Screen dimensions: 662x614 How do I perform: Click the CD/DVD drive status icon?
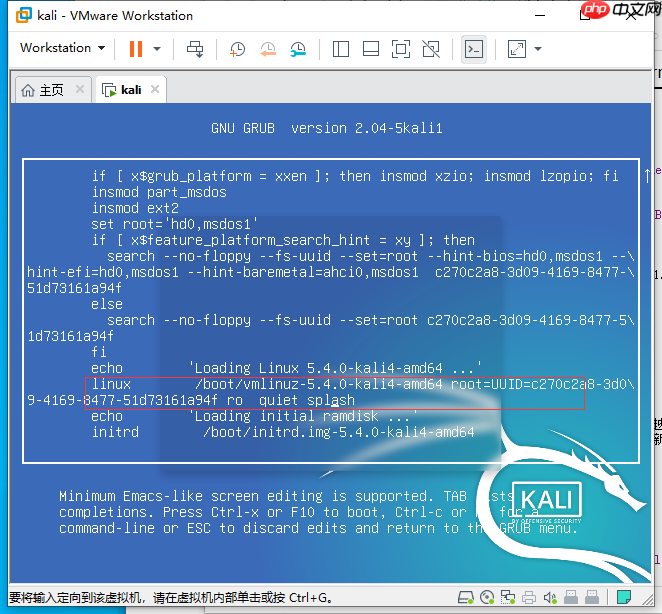487,597
